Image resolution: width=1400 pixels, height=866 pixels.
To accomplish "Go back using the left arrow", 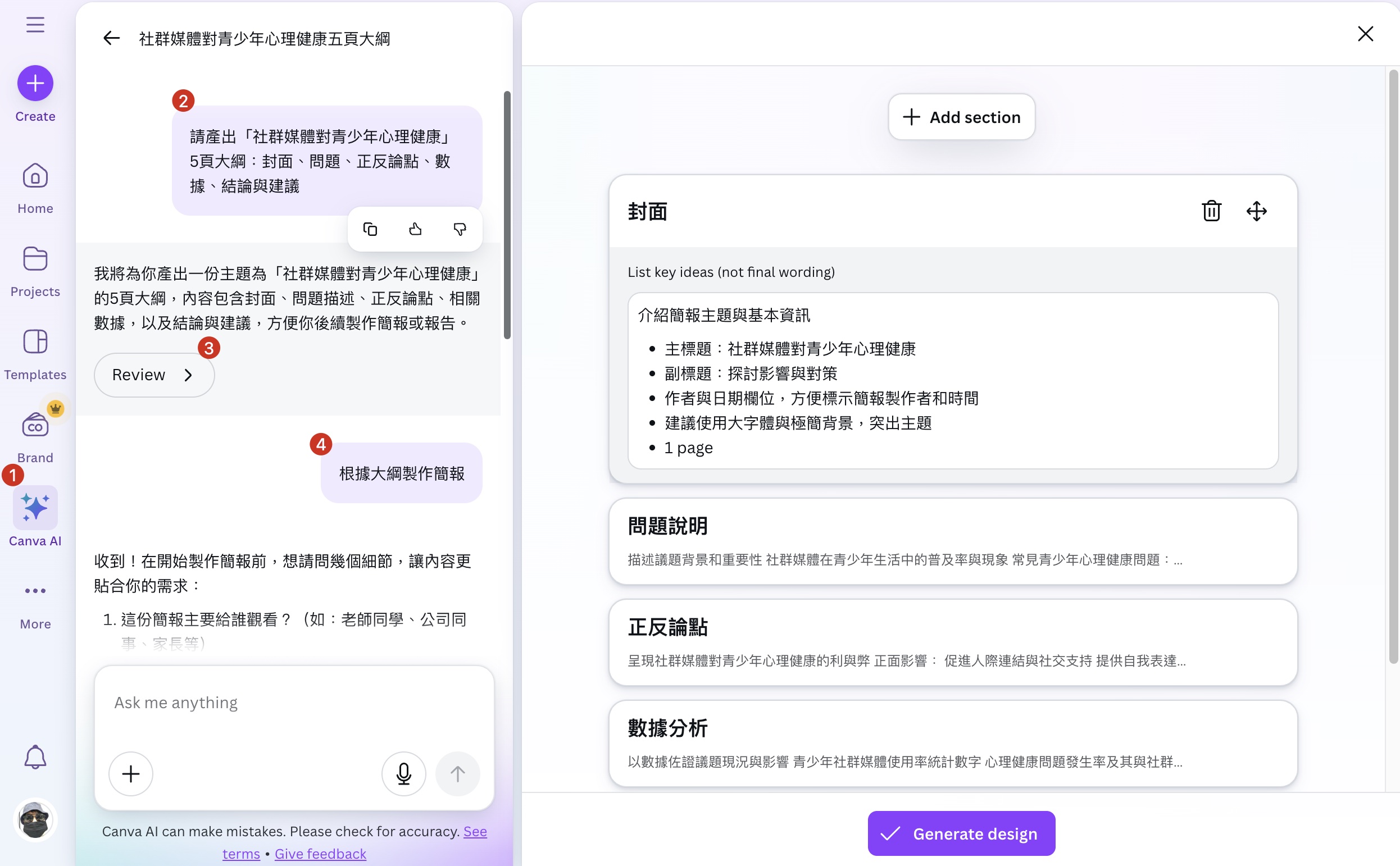I will (111, 38).
